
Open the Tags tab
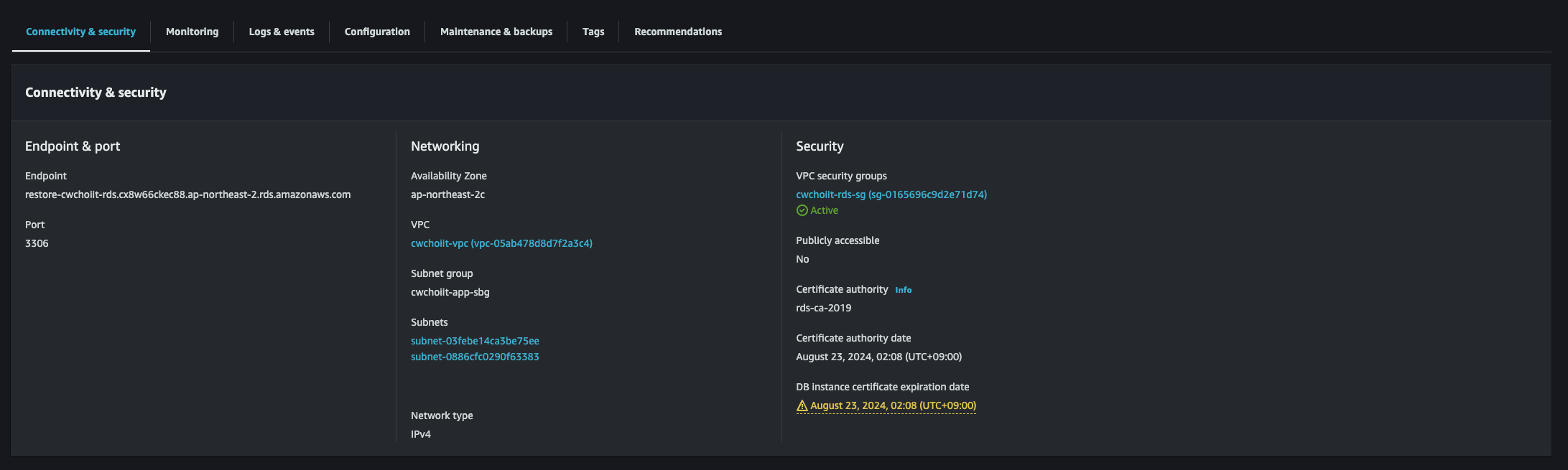point(593,32)
